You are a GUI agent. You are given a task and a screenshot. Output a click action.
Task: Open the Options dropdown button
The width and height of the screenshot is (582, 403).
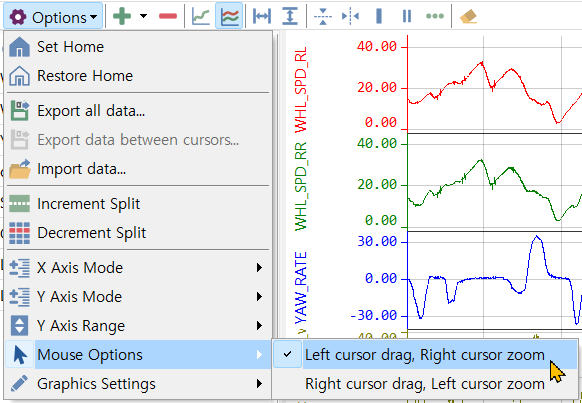coord(53,17)
